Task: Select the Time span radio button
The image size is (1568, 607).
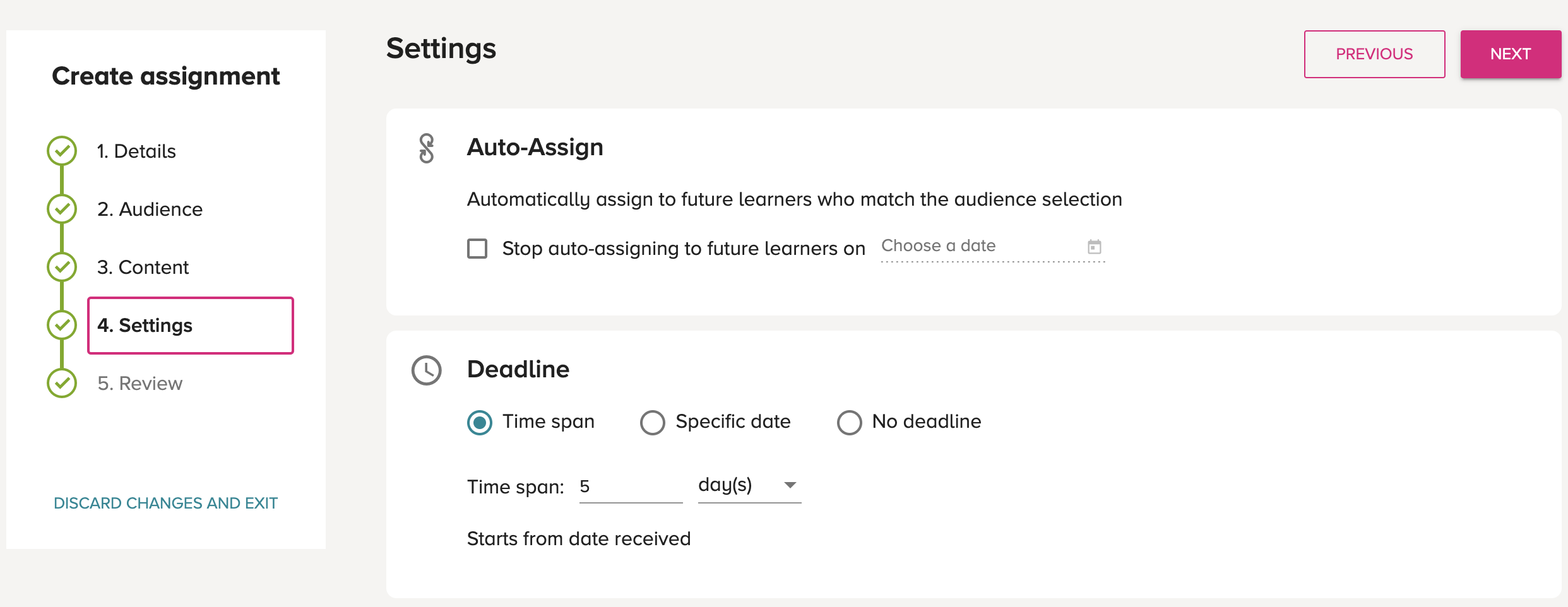Action: (x=480, y=423)
